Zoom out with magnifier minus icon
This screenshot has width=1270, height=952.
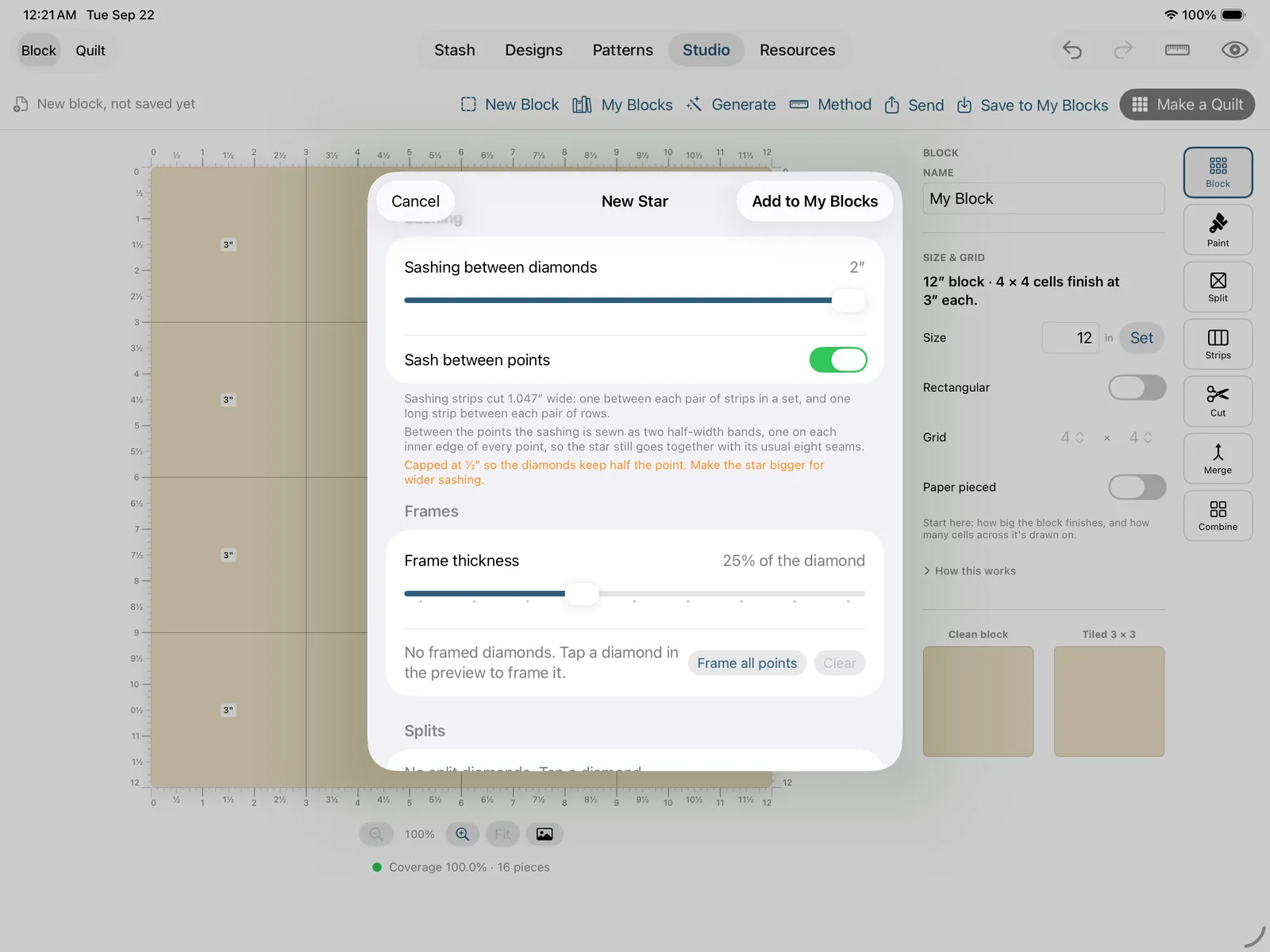(376, 834)
